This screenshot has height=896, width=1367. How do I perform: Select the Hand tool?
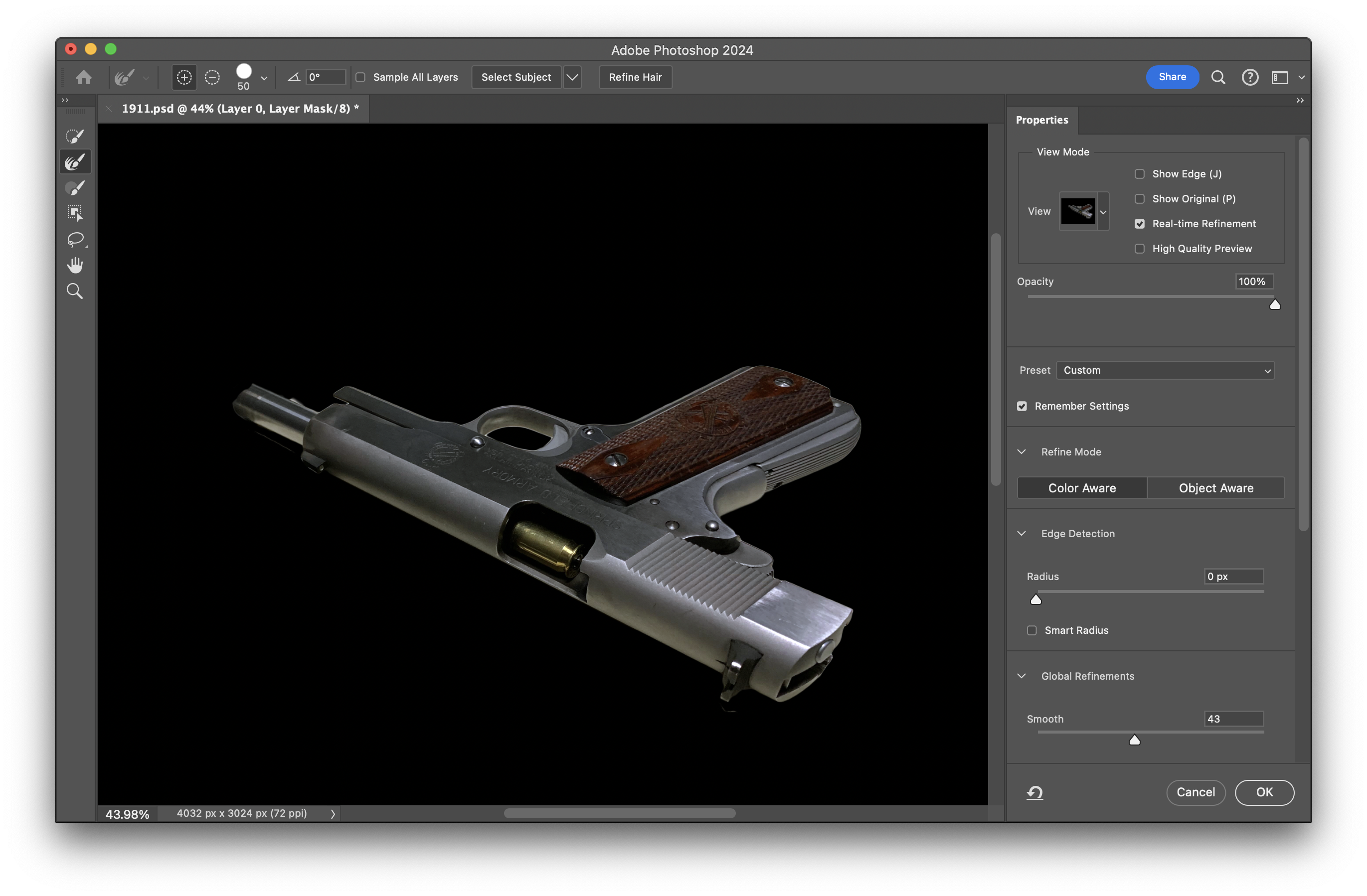point(75,265)
